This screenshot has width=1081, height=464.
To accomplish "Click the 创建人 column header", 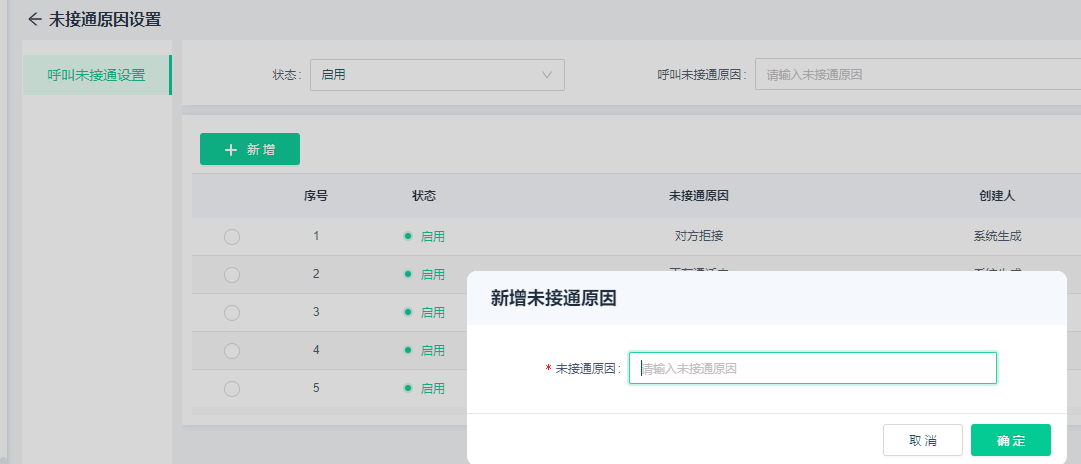I will coord(997,196).
